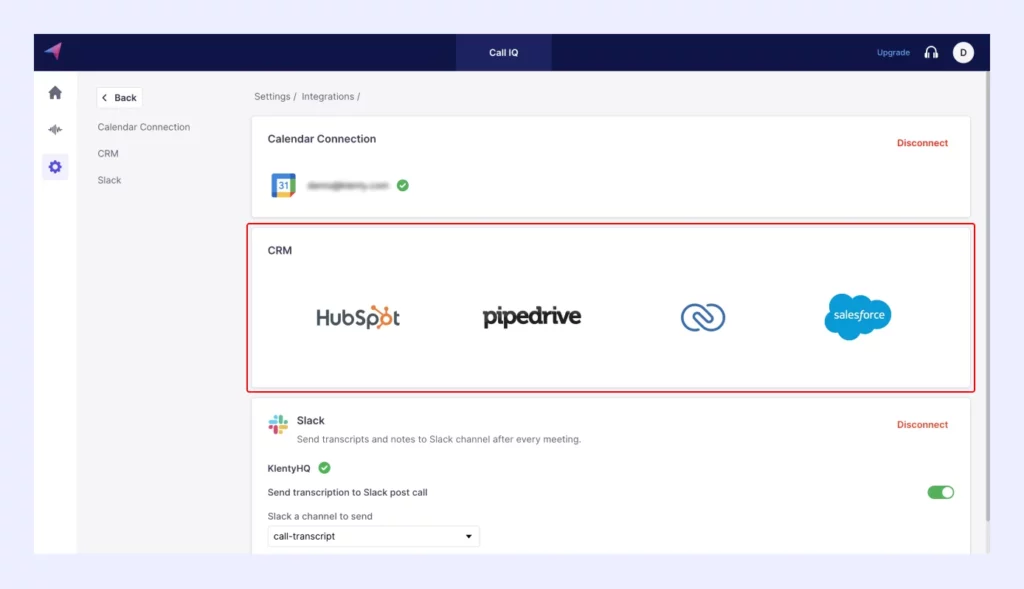Click the Google Calendar icon
The image size is (1024, 589).
point(283,185)
